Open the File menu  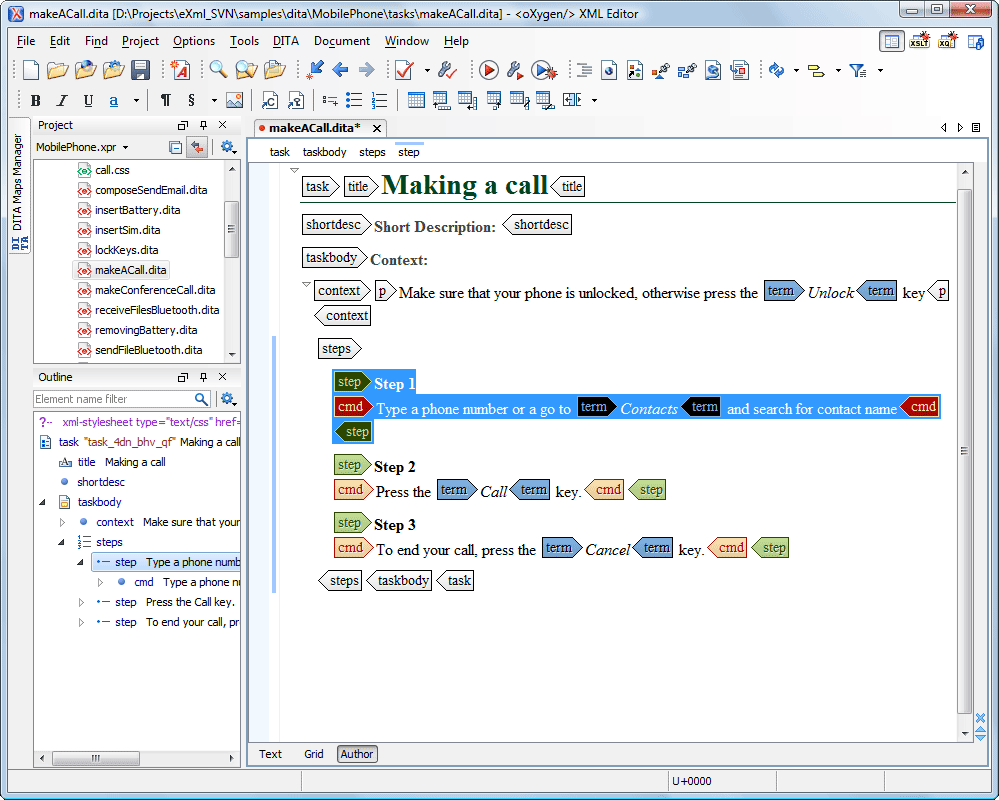pyautogui.click(x=25, y=41)
